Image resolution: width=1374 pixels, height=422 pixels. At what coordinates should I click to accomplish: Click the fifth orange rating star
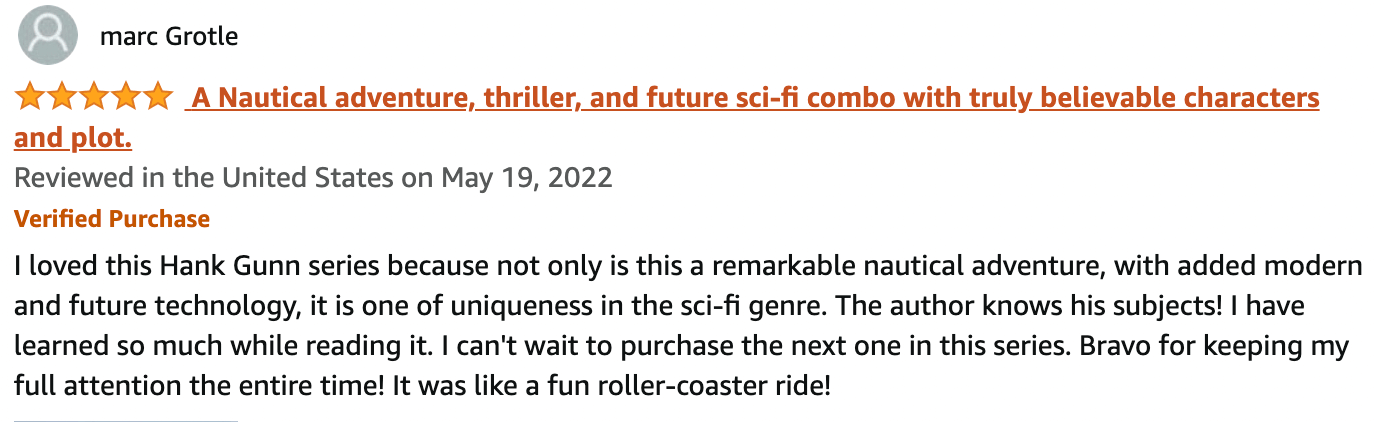(158, 97)
